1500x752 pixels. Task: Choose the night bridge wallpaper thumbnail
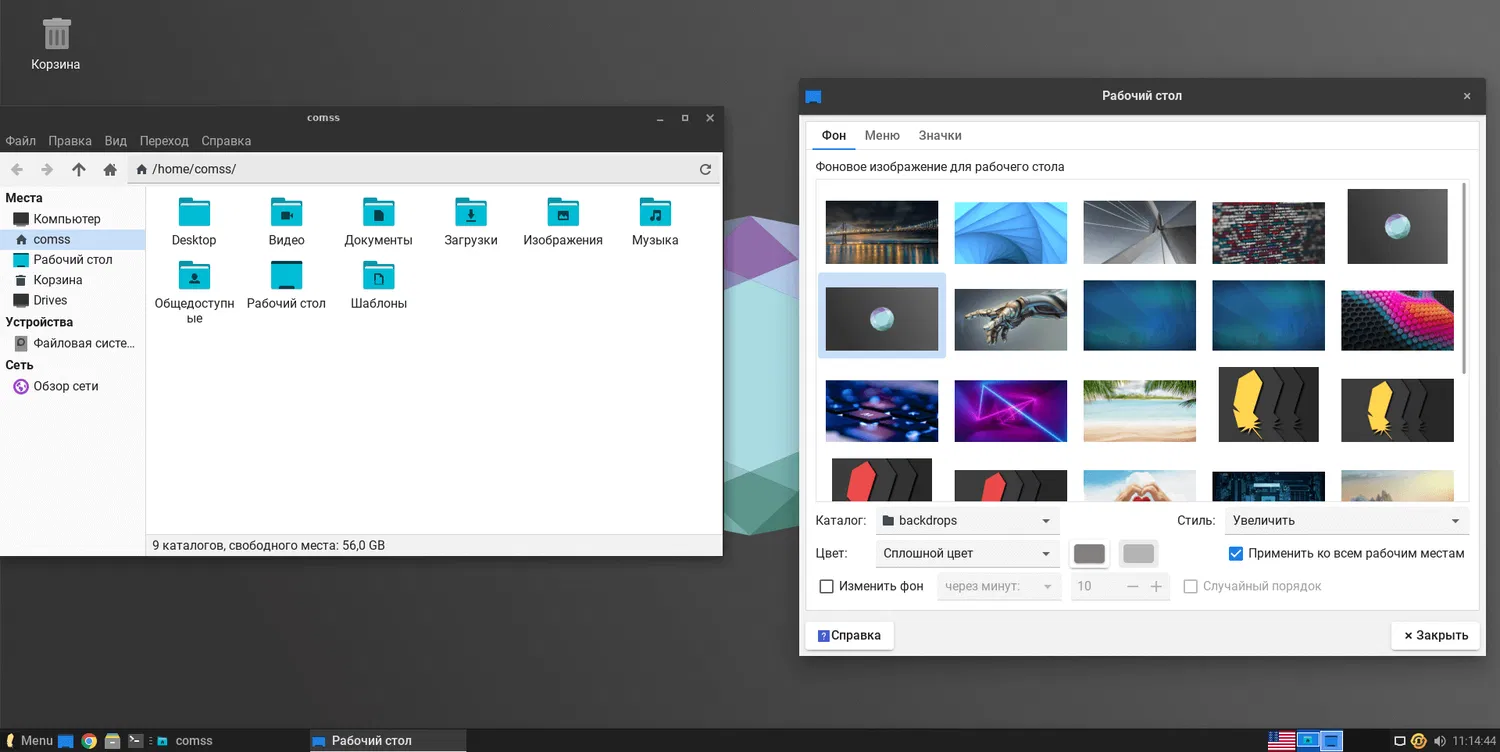point(882,233)
